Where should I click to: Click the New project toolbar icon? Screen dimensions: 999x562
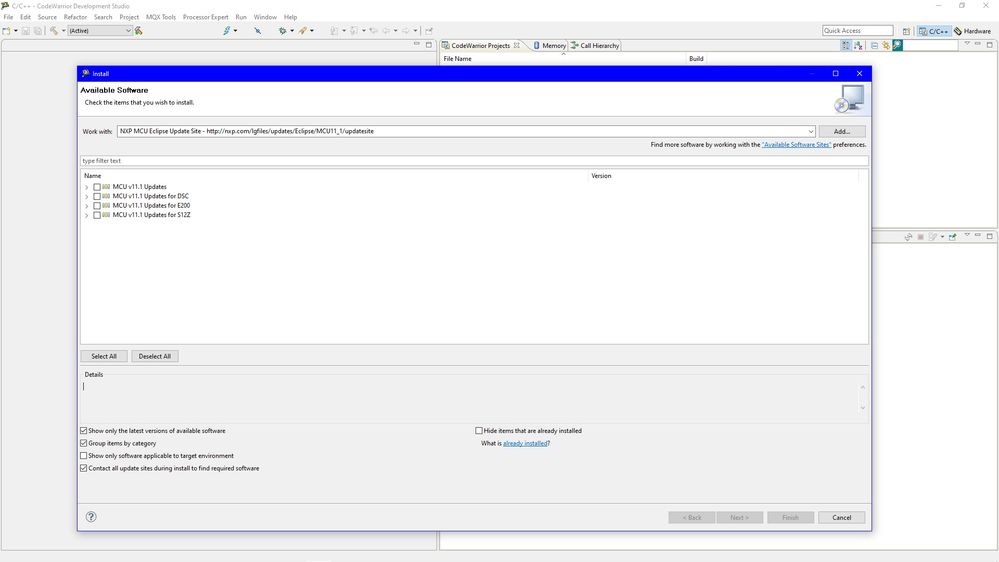click(6, 31)
